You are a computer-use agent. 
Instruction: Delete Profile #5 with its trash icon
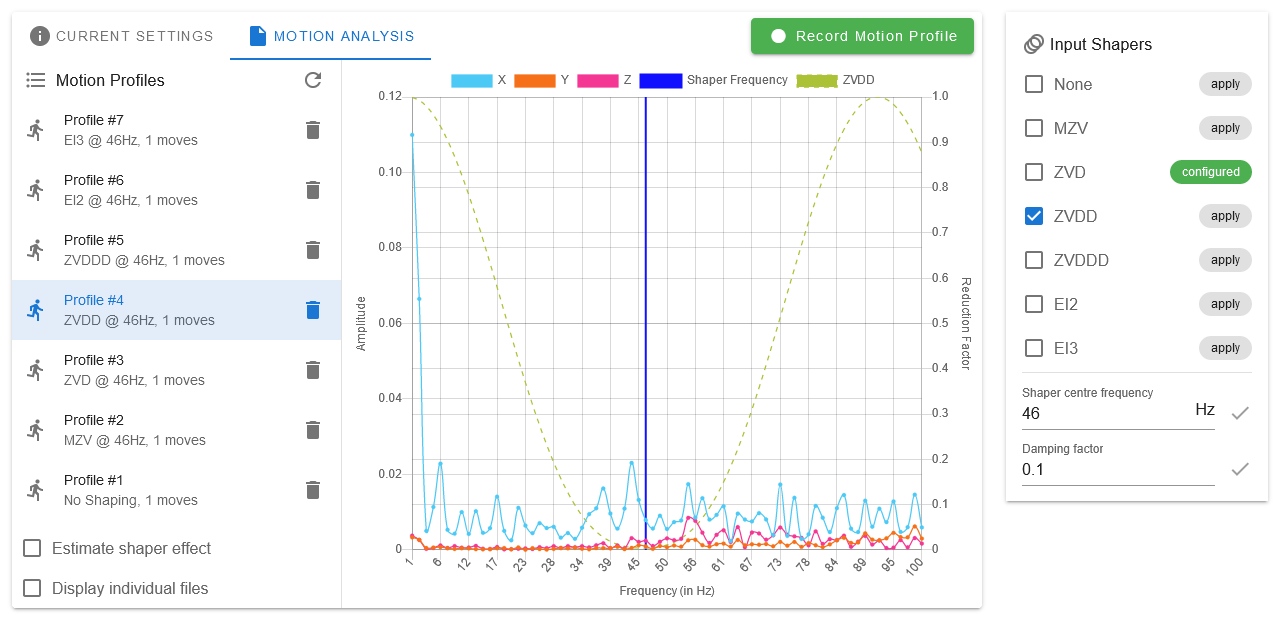tap(313, 250)
